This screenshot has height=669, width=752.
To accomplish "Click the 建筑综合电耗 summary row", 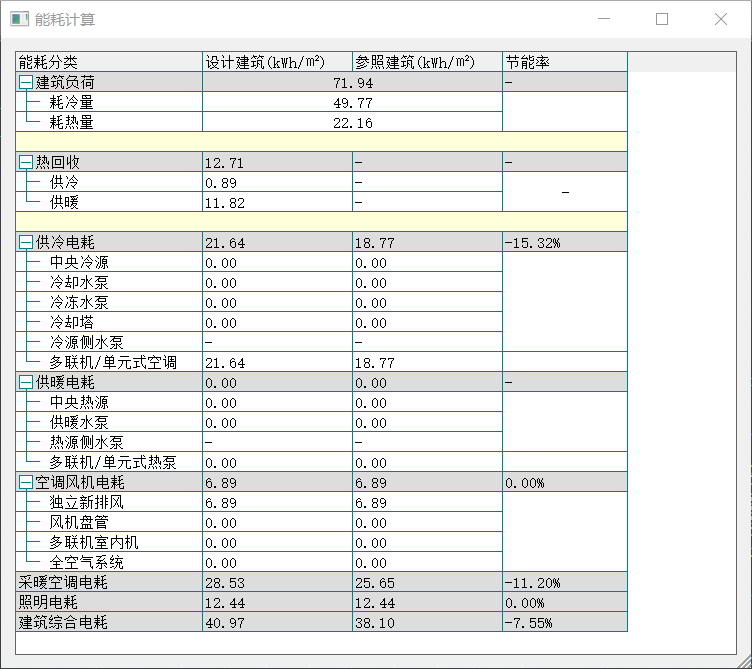I will click(63, 622).
